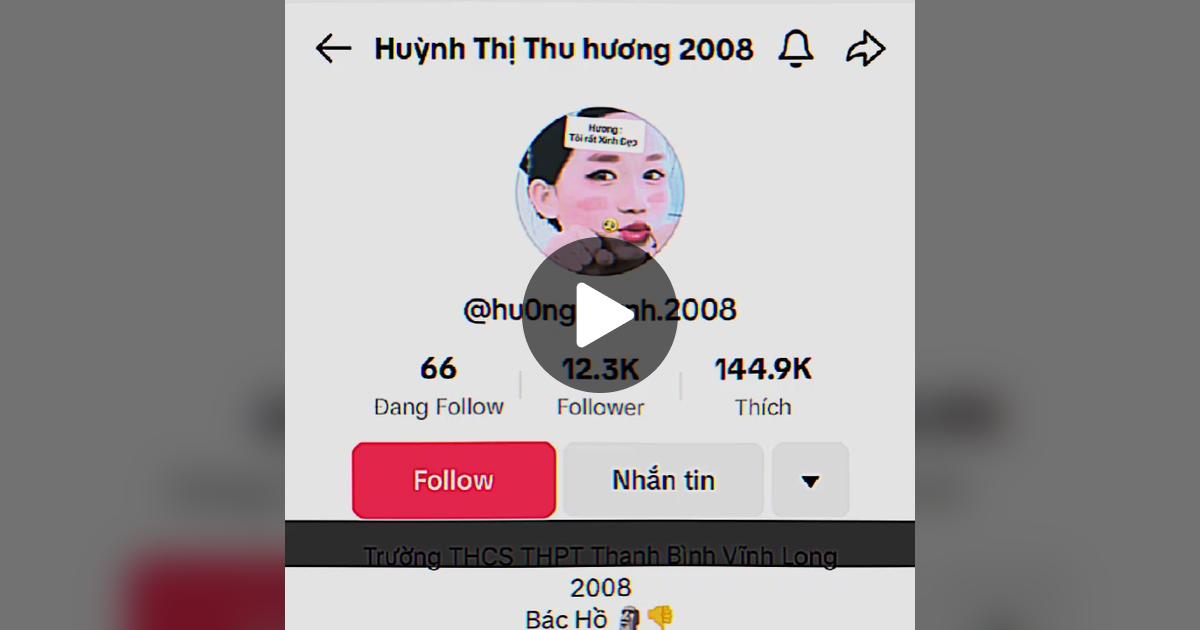Open the 12.3K Follower list

pyautogui.click(x=600, y=387)
